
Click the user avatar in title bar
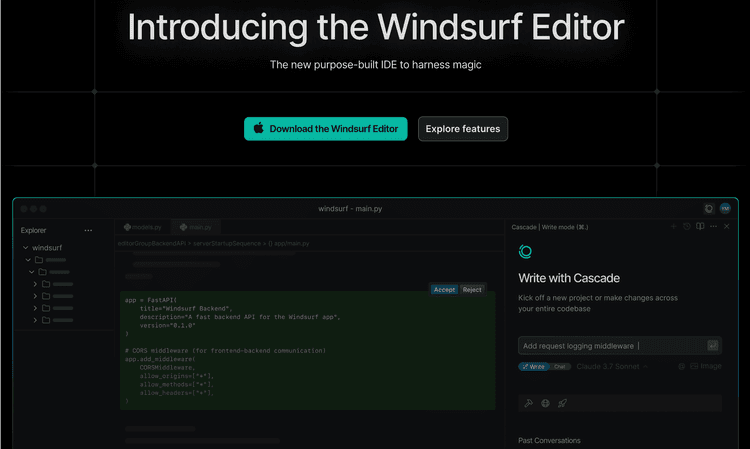coord(725,208)
